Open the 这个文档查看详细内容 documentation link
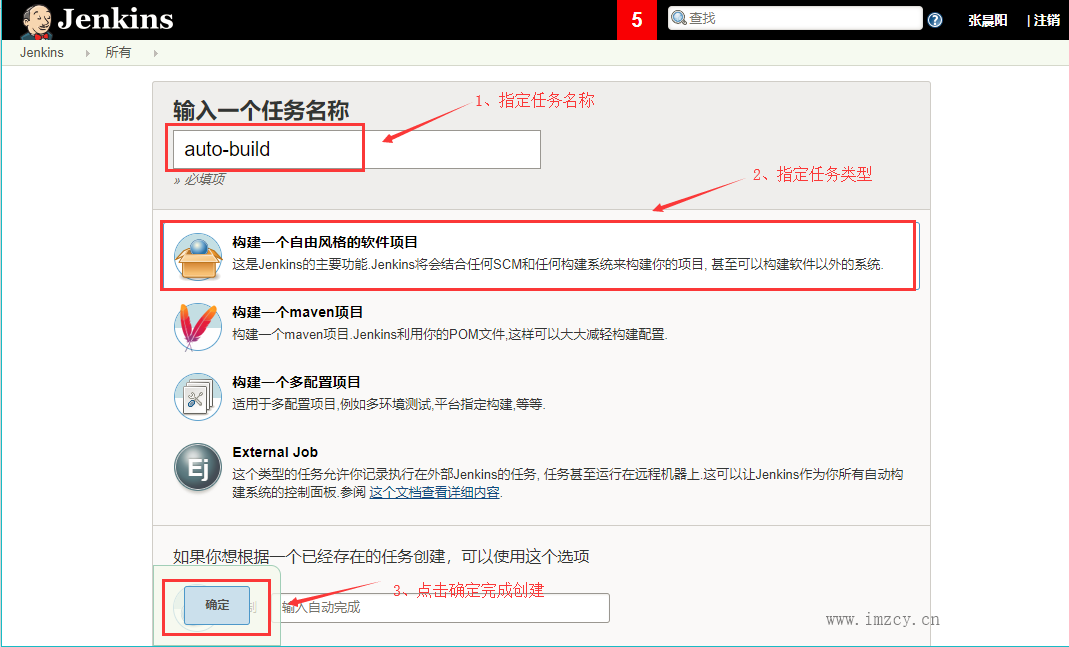The height and width of the screenshot is (647, 1069). pos(434,492)
